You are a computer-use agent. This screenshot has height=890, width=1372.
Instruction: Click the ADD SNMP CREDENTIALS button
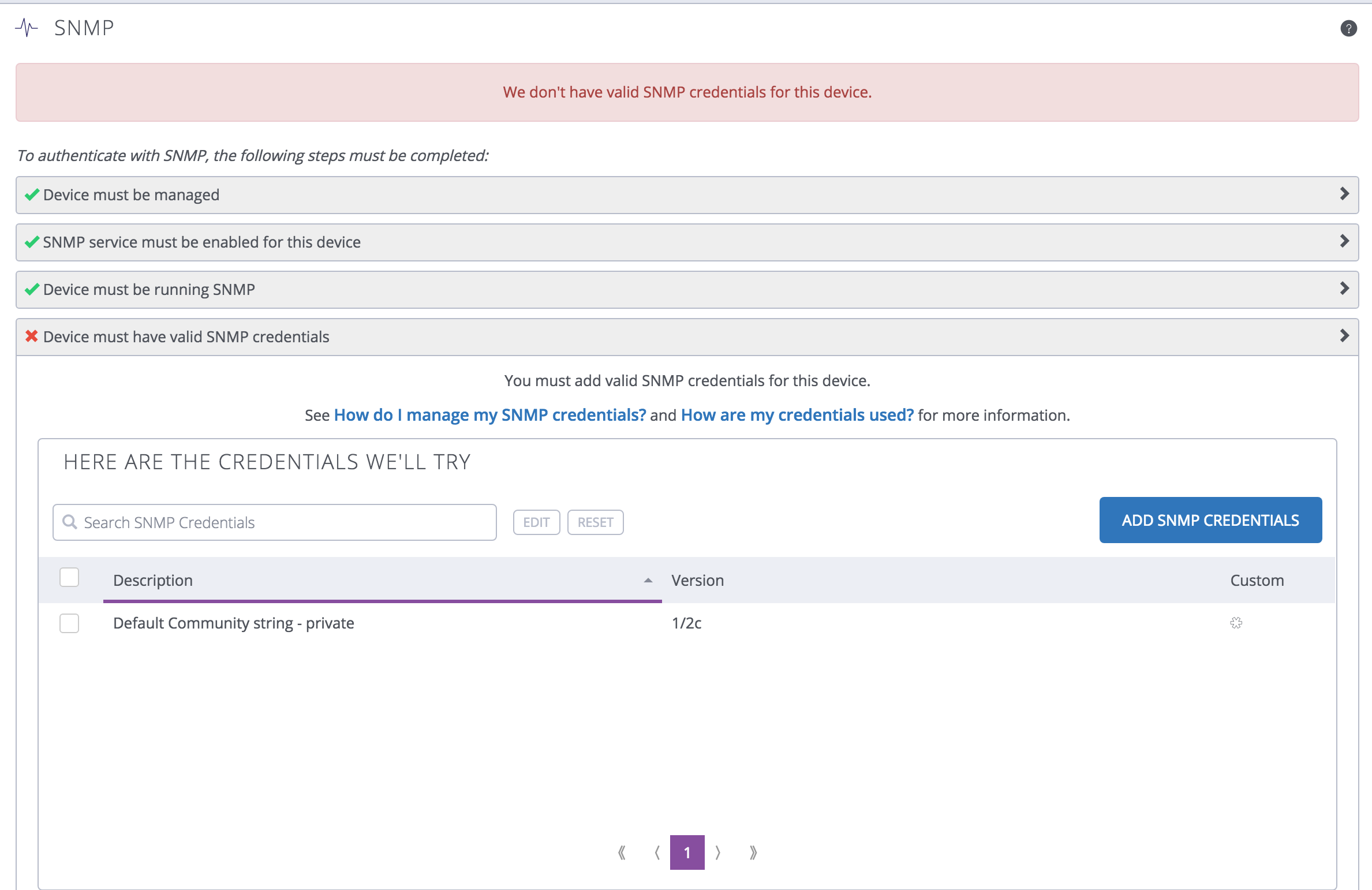[x=1210, y=520]
